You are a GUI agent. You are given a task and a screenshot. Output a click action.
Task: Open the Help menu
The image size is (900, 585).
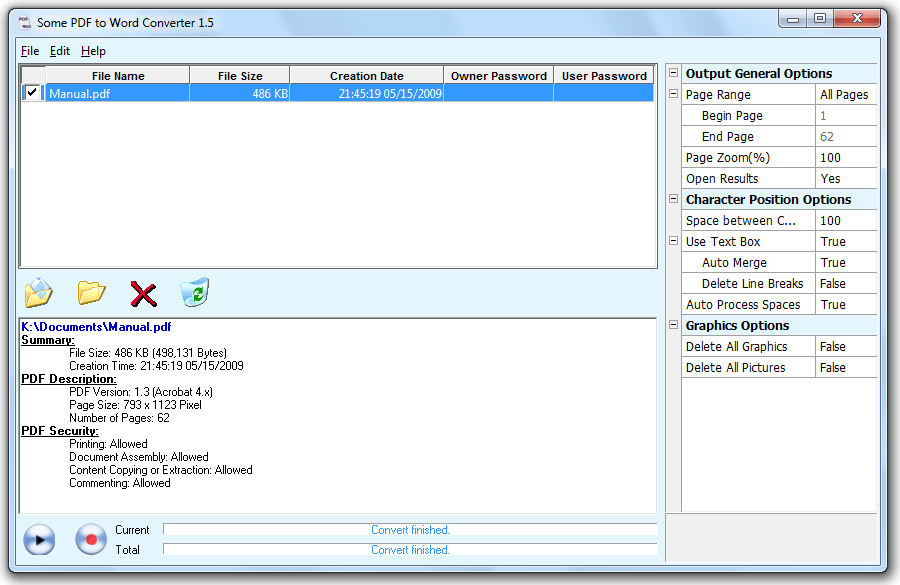tap(93, 51)
